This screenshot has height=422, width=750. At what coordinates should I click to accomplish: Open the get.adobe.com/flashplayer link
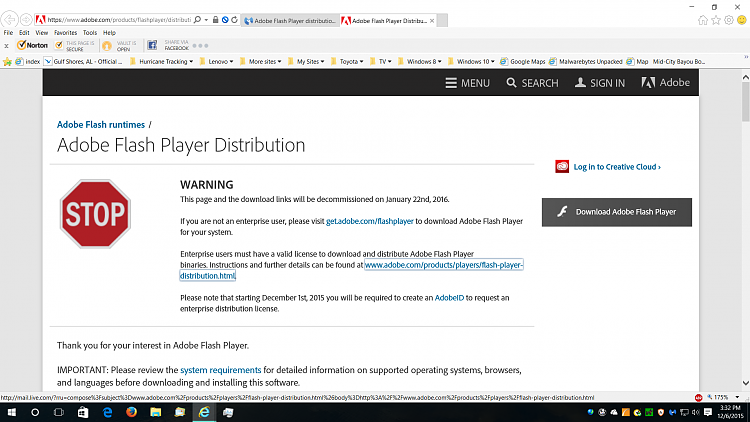pos(369,221)
